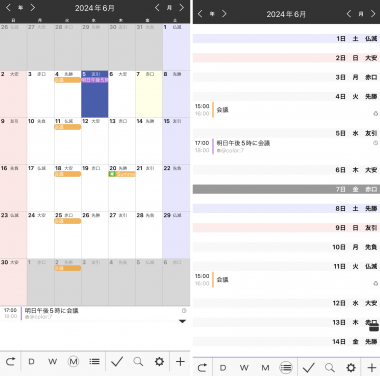Switch to Day view in right toolbar
Viewport: 380px width, 376px height.
pos(223,368)
